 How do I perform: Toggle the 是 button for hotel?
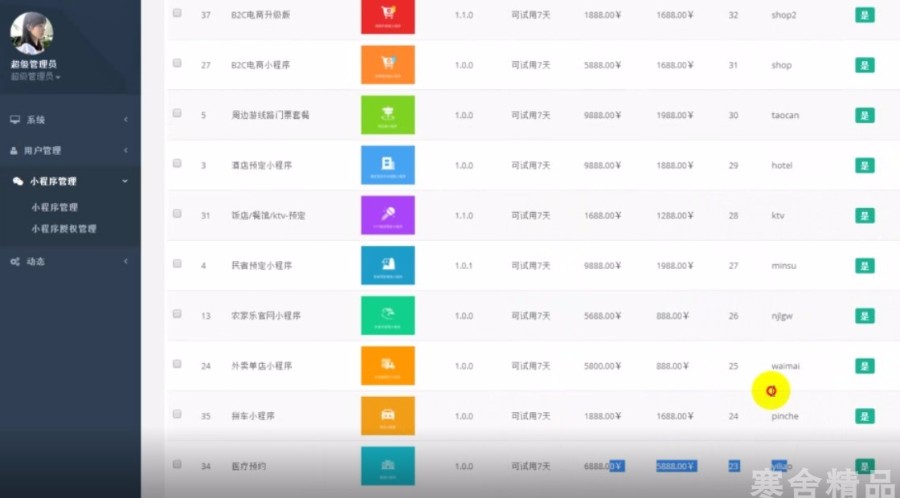click(864, 165)
